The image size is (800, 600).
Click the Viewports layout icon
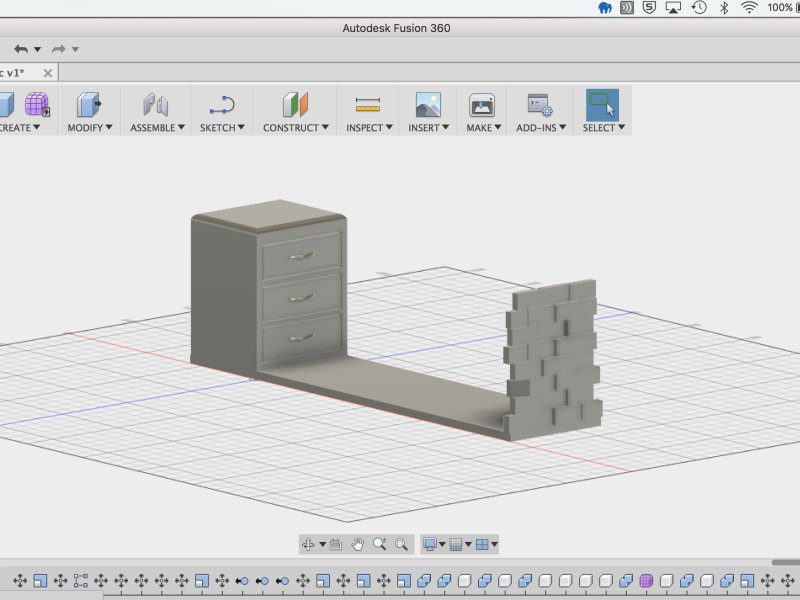(x=482, y=544)
